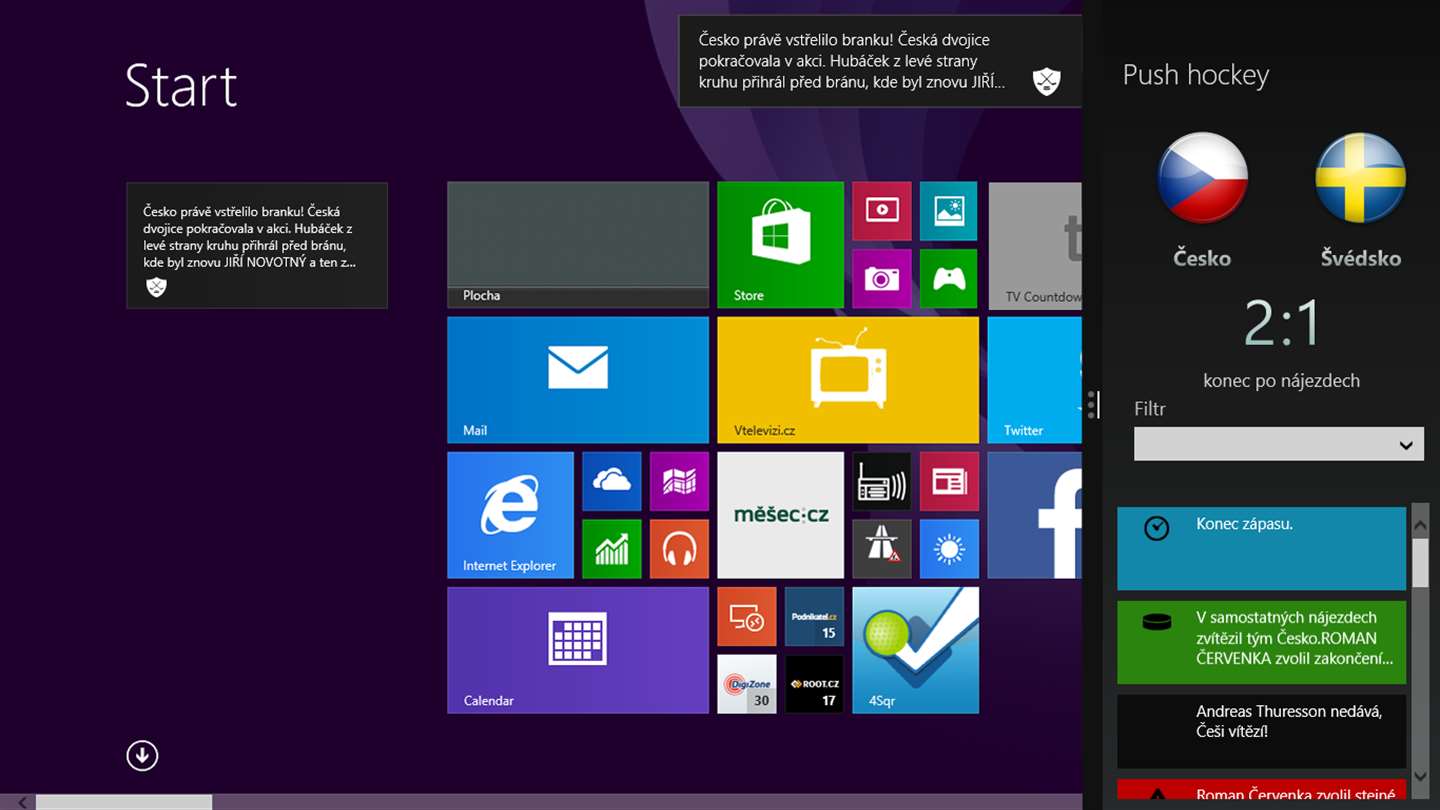
Task: Select the Konec zápasu event
Action: [1262, 548]
